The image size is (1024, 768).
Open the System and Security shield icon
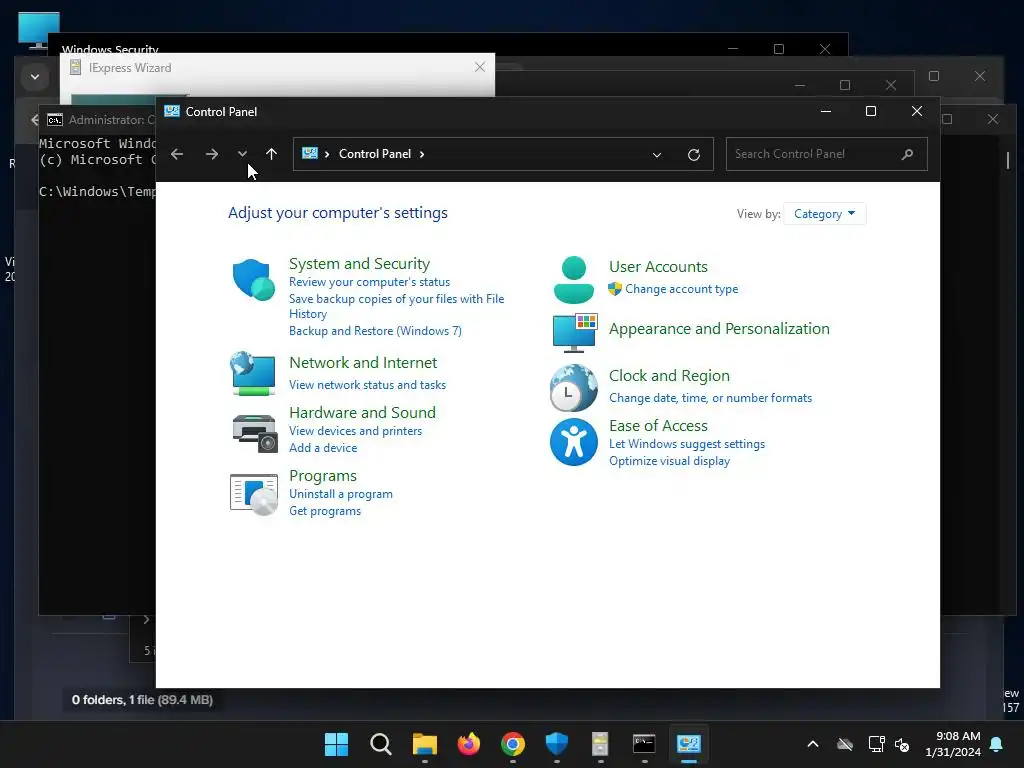253,280
